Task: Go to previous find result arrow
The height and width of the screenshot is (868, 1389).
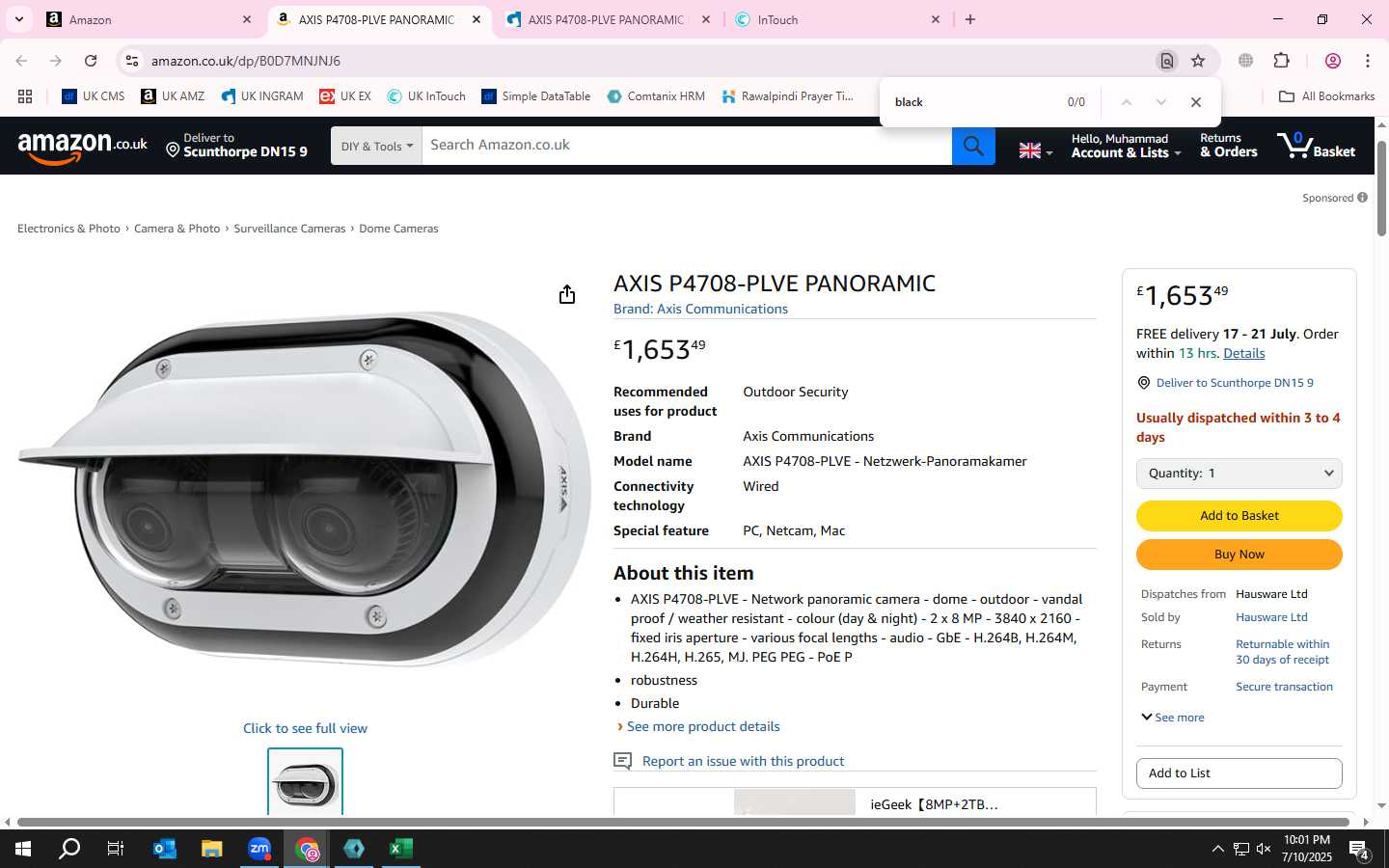Action: click(x=1126, y=102)
